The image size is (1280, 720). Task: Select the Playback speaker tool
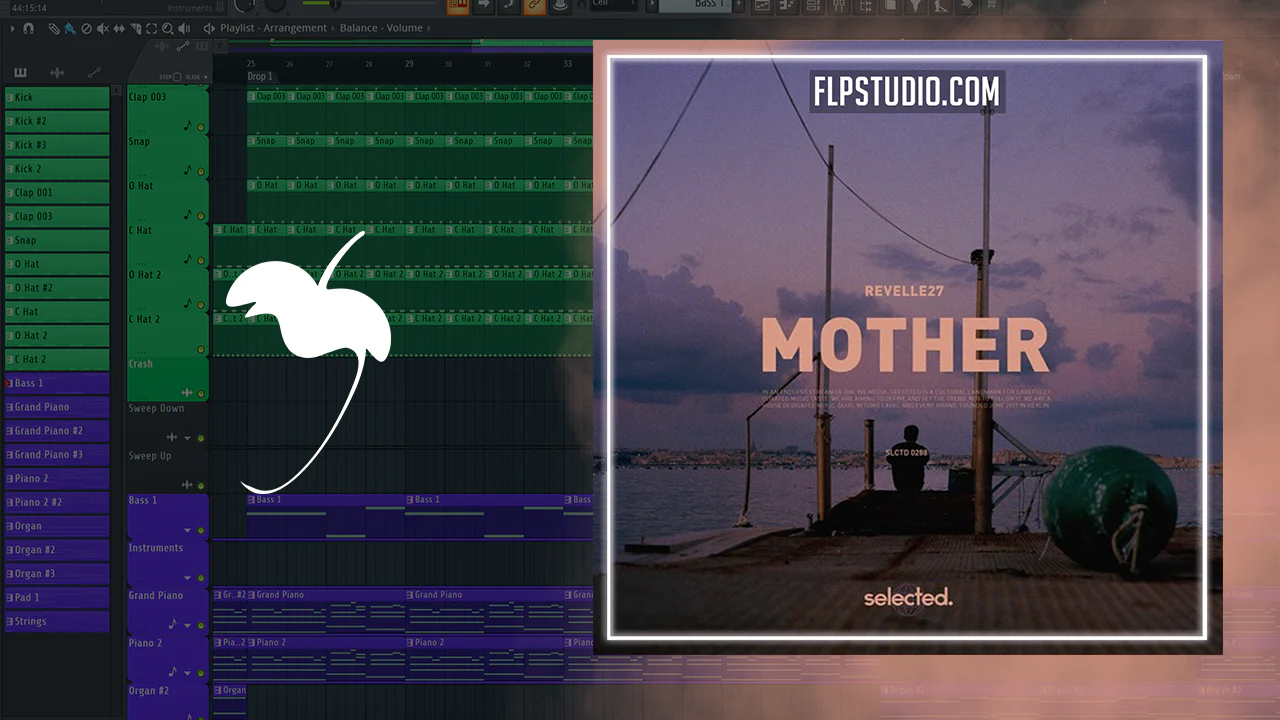[183, 28]
